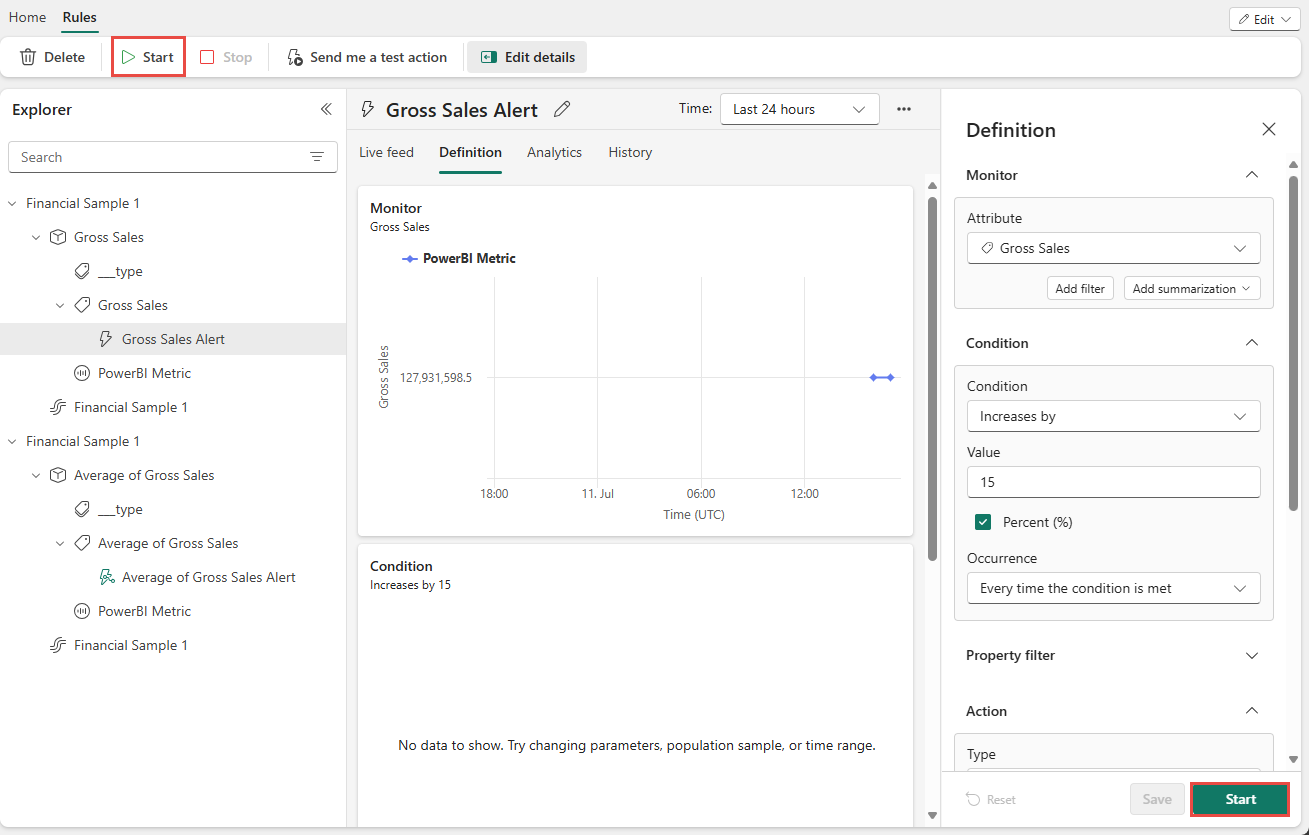The image size is (1309, 835).
Task: Click the green Start button in Definition panel
Action: point(1240,799)
